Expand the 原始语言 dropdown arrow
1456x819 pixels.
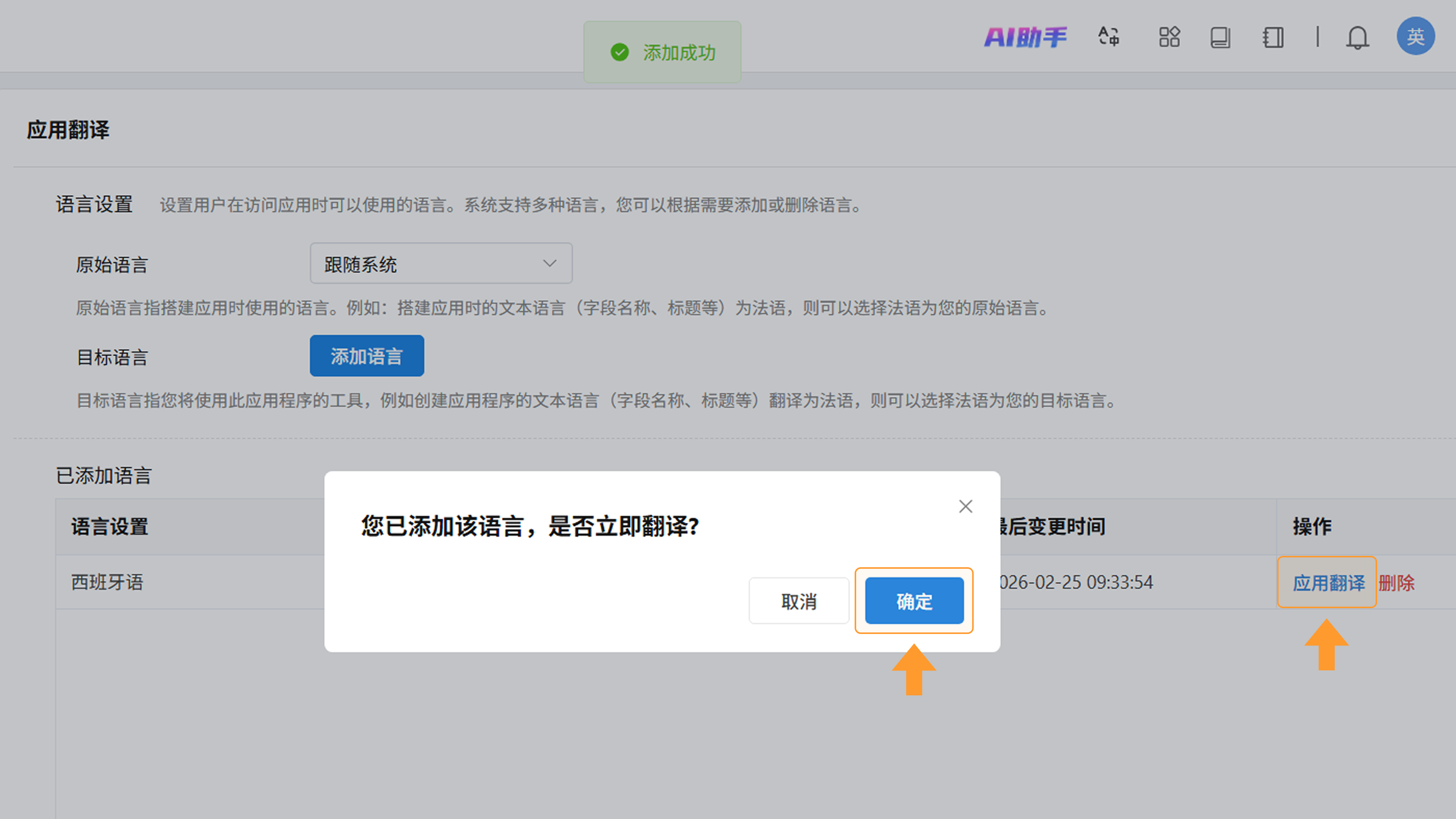point(549,264)
